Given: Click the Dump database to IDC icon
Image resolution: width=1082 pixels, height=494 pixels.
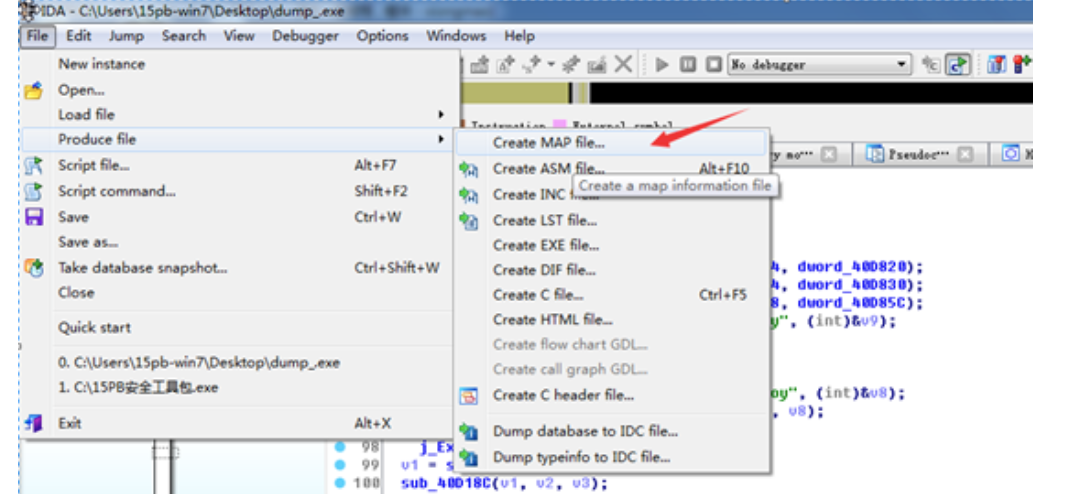Looking at the screenshot, I should tap(469, 432).
